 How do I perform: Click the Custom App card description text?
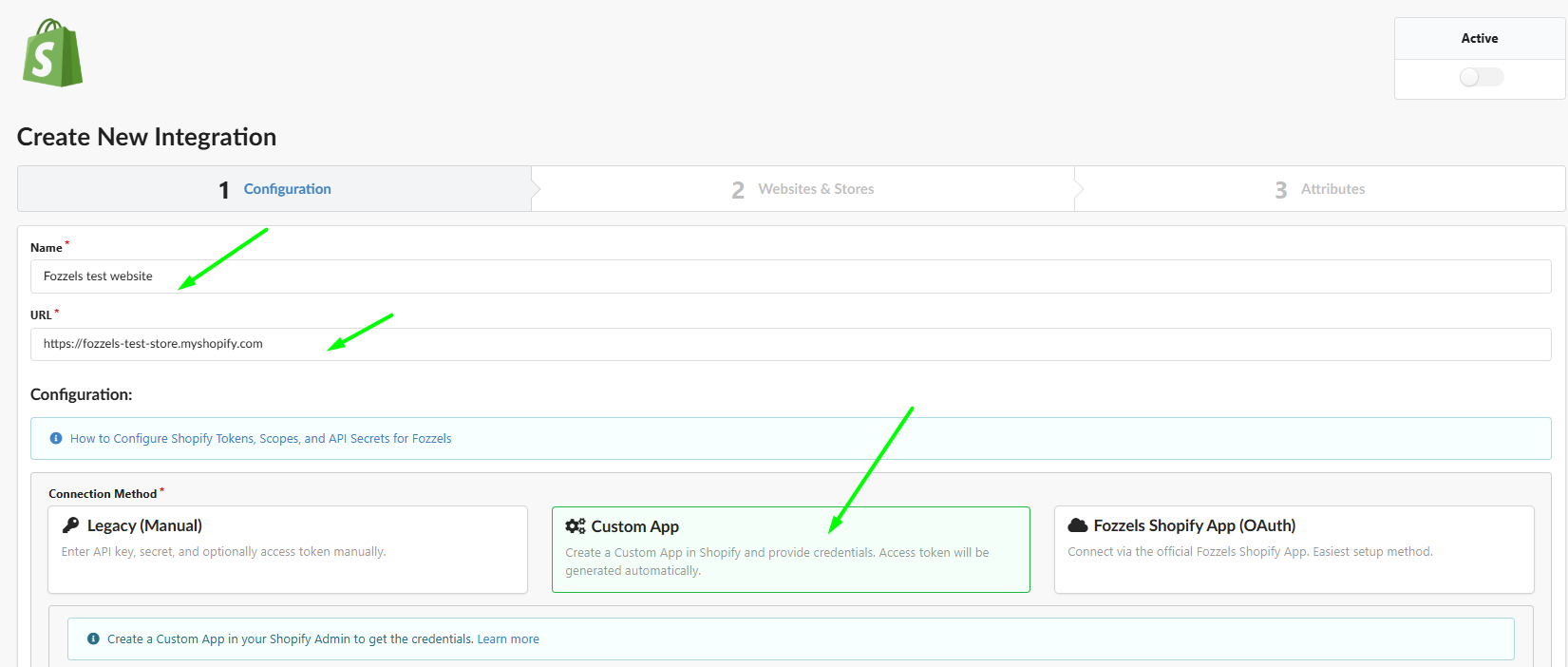point(777,562)
